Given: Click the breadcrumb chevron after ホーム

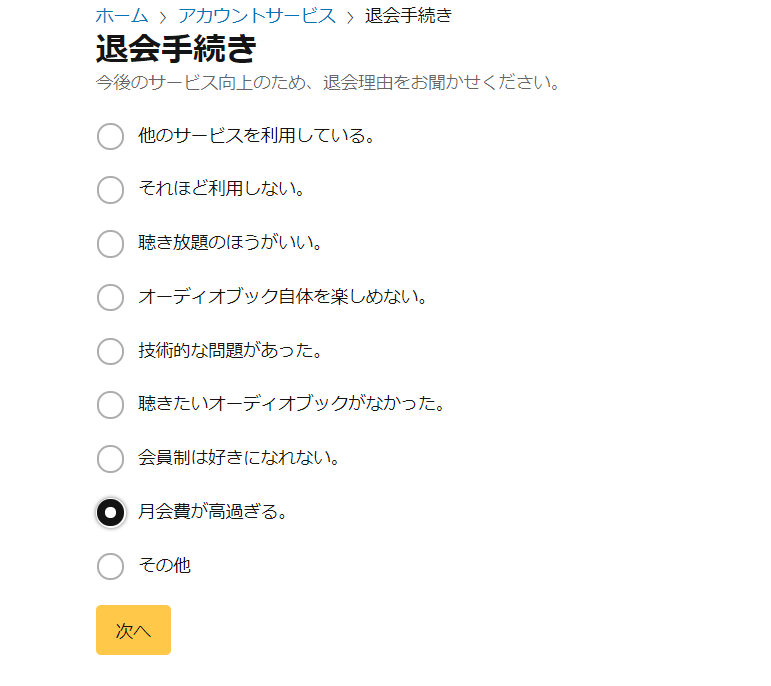Looking at the screenshot, I should coord(163,16).
